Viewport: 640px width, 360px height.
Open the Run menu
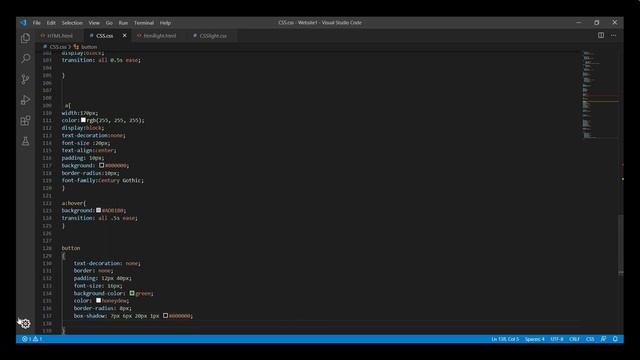(123, 23)
